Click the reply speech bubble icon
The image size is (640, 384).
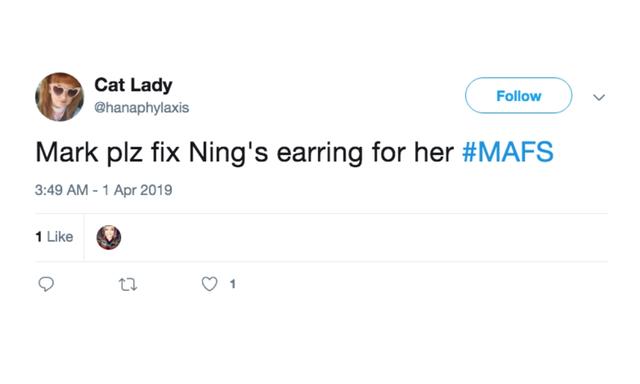(x=46, y=284)
